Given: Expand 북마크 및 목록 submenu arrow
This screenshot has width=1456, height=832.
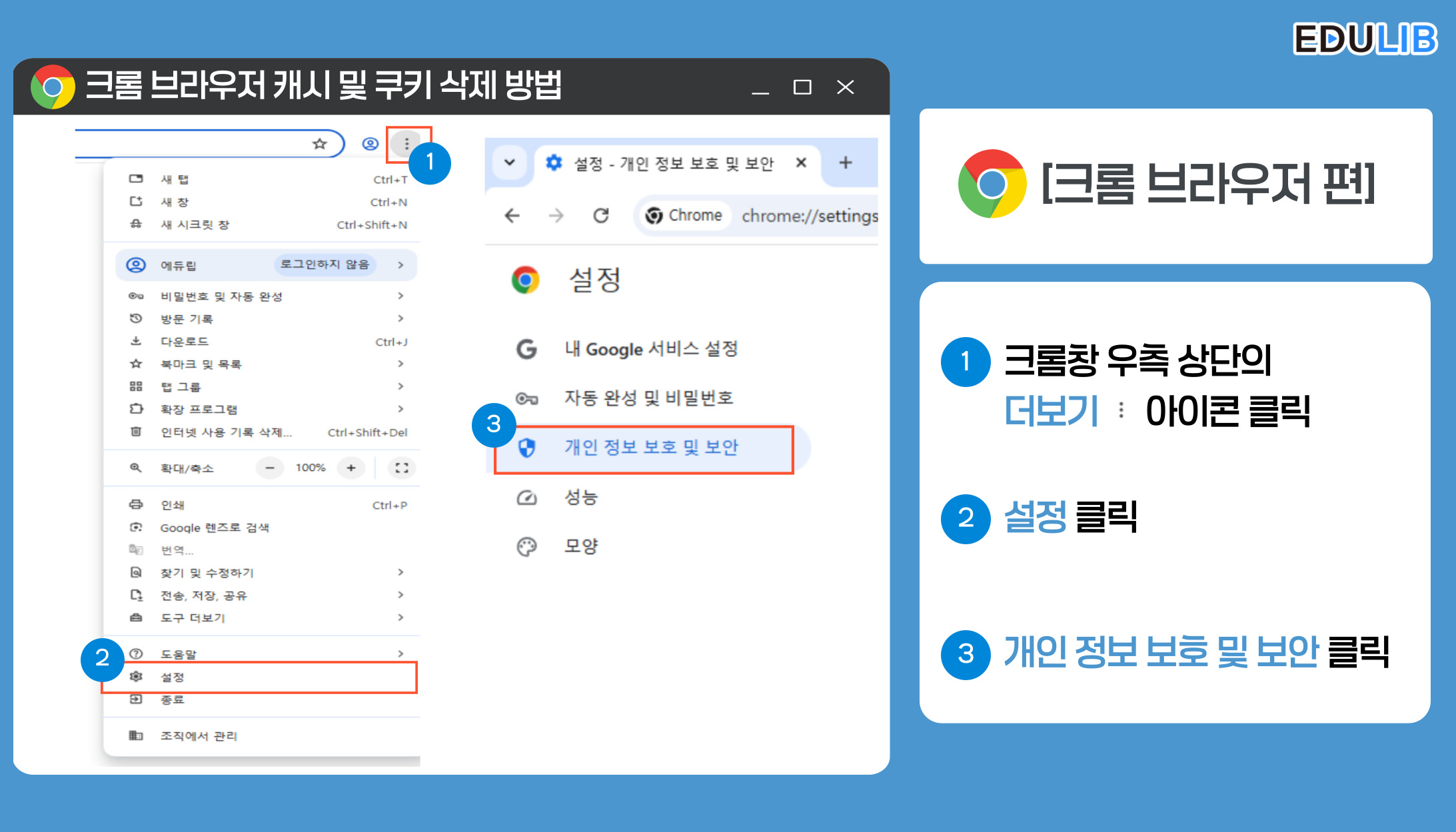Looking at the screenshot, I should point(400,364).
